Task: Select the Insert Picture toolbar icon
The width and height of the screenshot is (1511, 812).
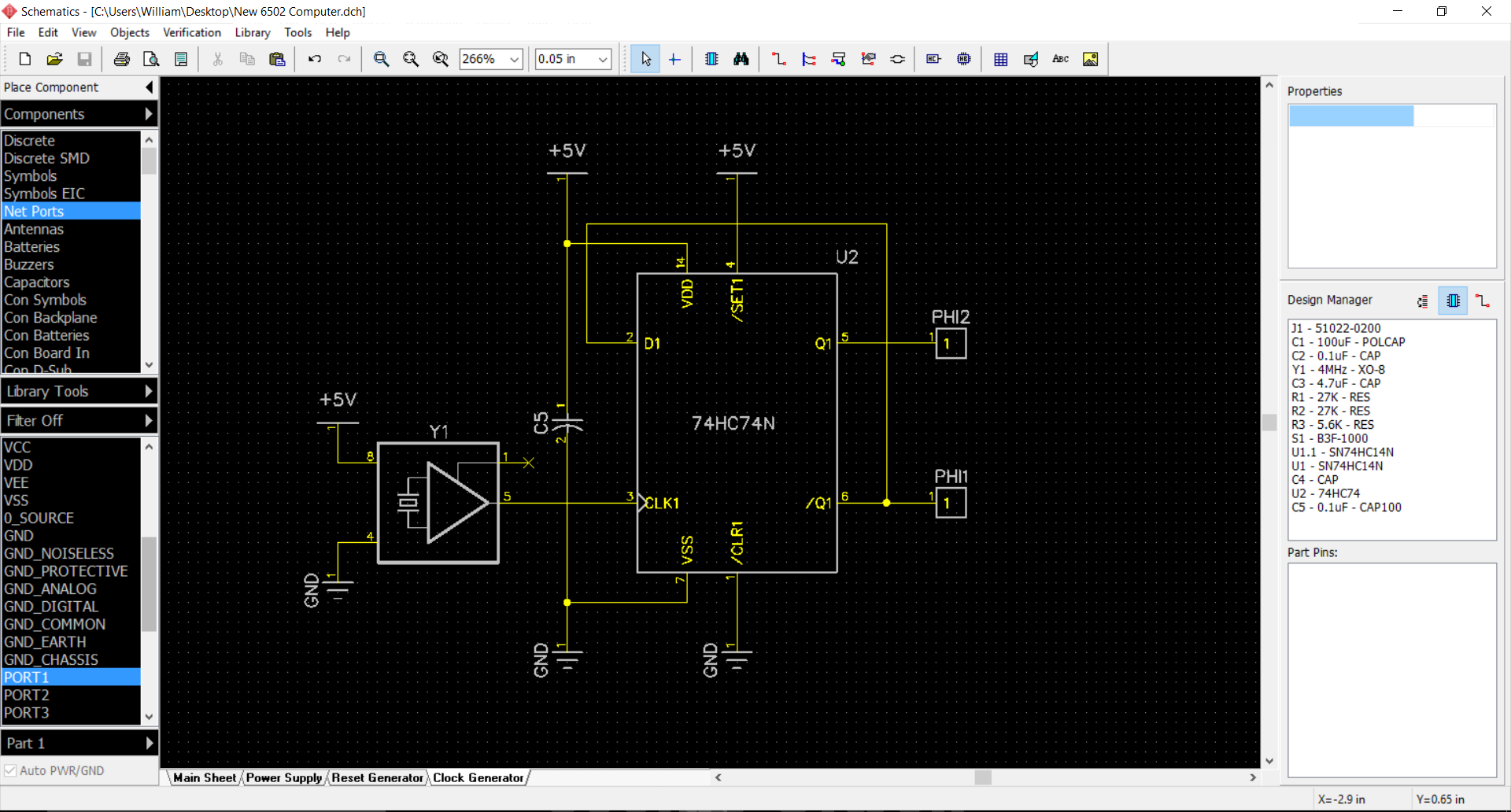Action: pyautogui.click(x=1090, y=59)
